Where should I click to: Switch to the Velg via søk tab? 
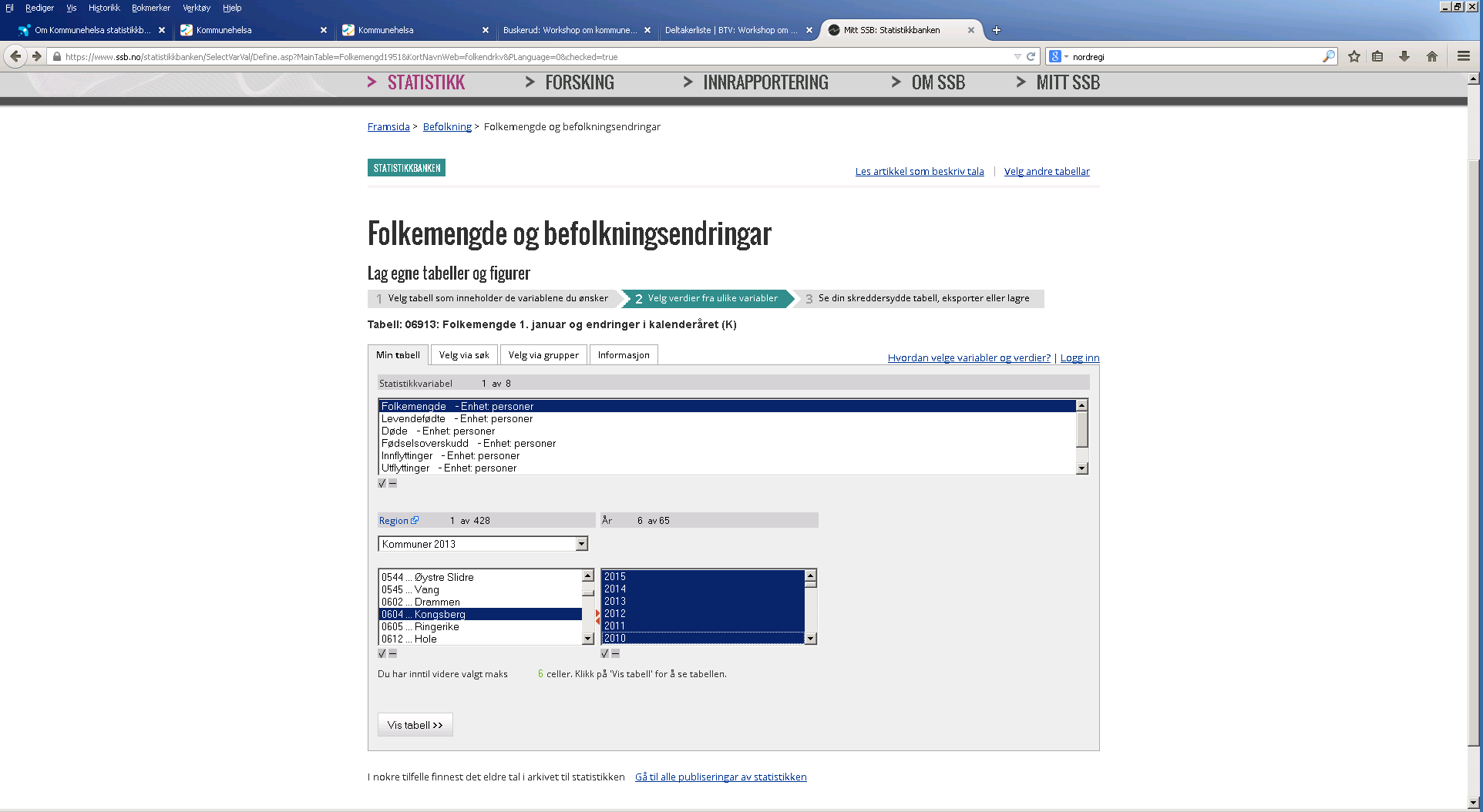[464, 355]
